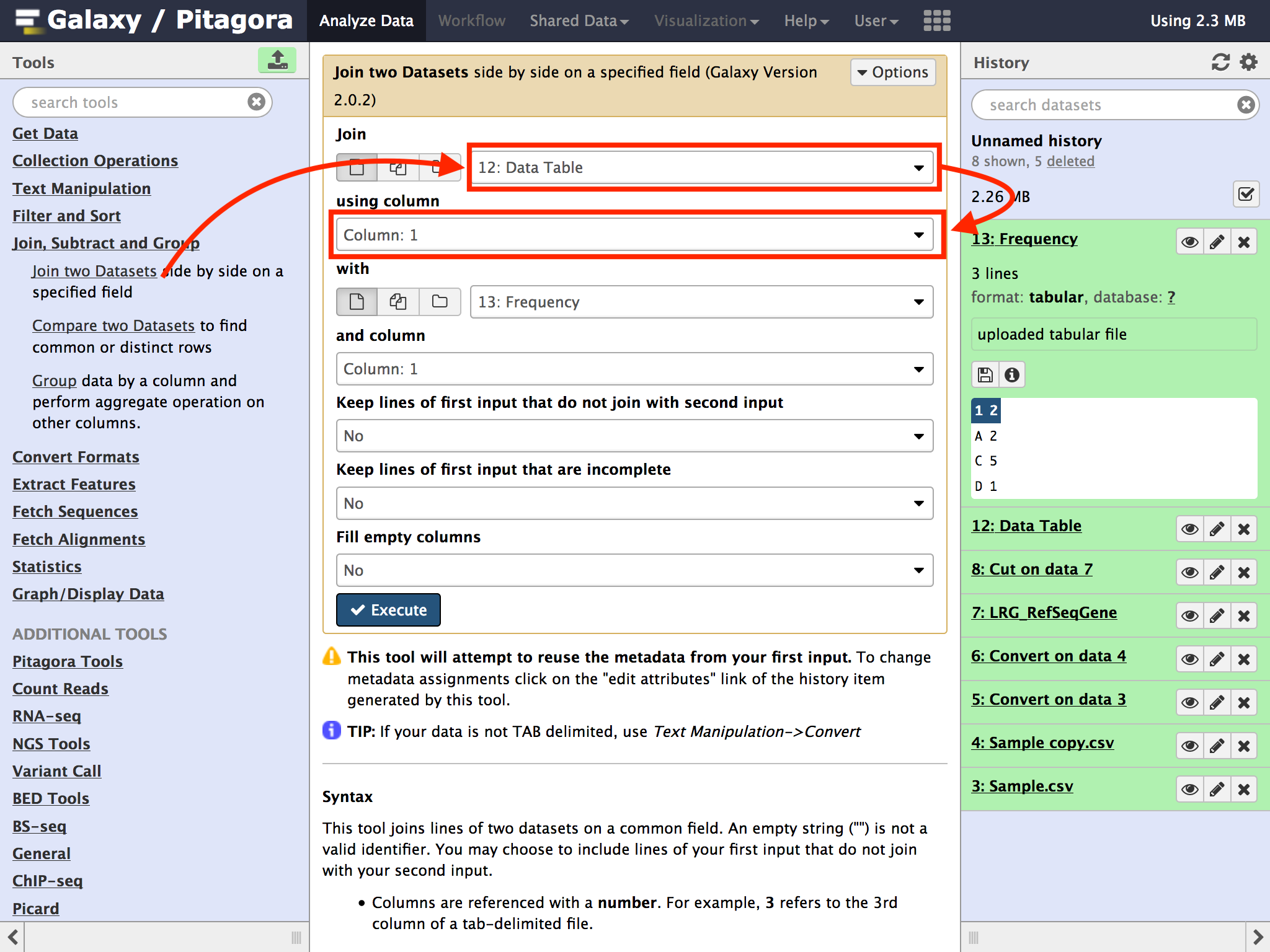The width and height of the screenshot is (1270, 952).
Task: Open history options gear menu
Action: click(x=1248, y=63)
